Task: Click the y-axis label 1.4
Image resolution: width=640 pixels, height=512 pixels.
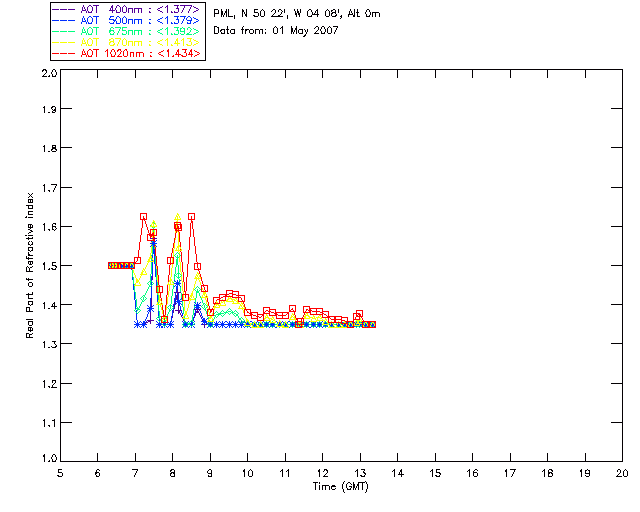Action: point(49,305)
